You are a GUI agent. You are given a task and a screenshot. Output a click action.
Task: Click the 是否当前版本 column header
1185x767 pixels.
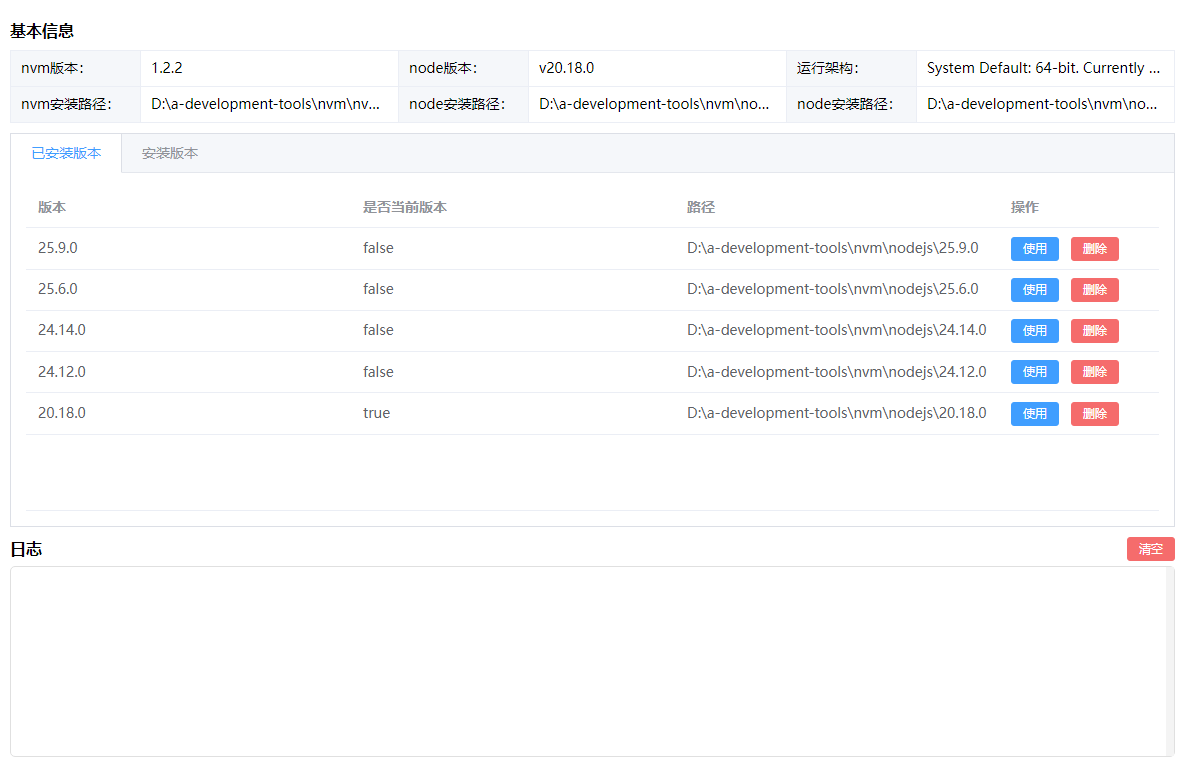[x=405, y=207]
